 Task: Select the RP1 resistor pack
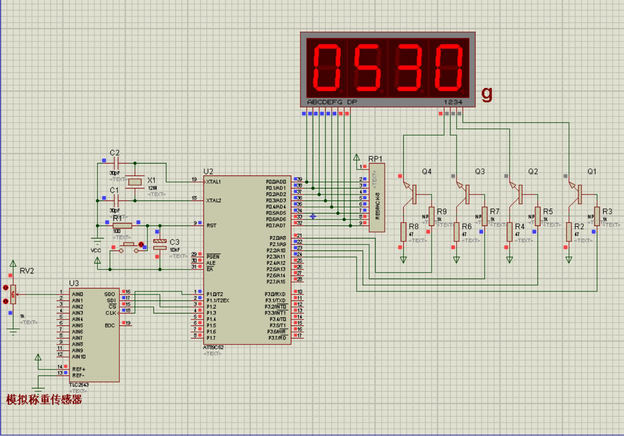376,198
